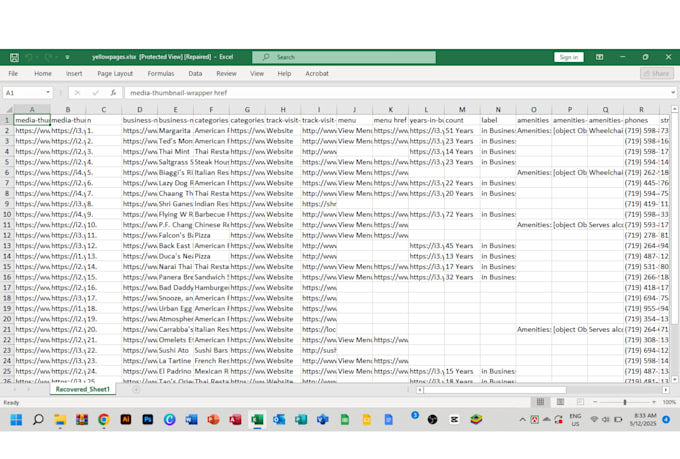
Task: Open the Formulas ribbon tab
Action: coord(160,74)
